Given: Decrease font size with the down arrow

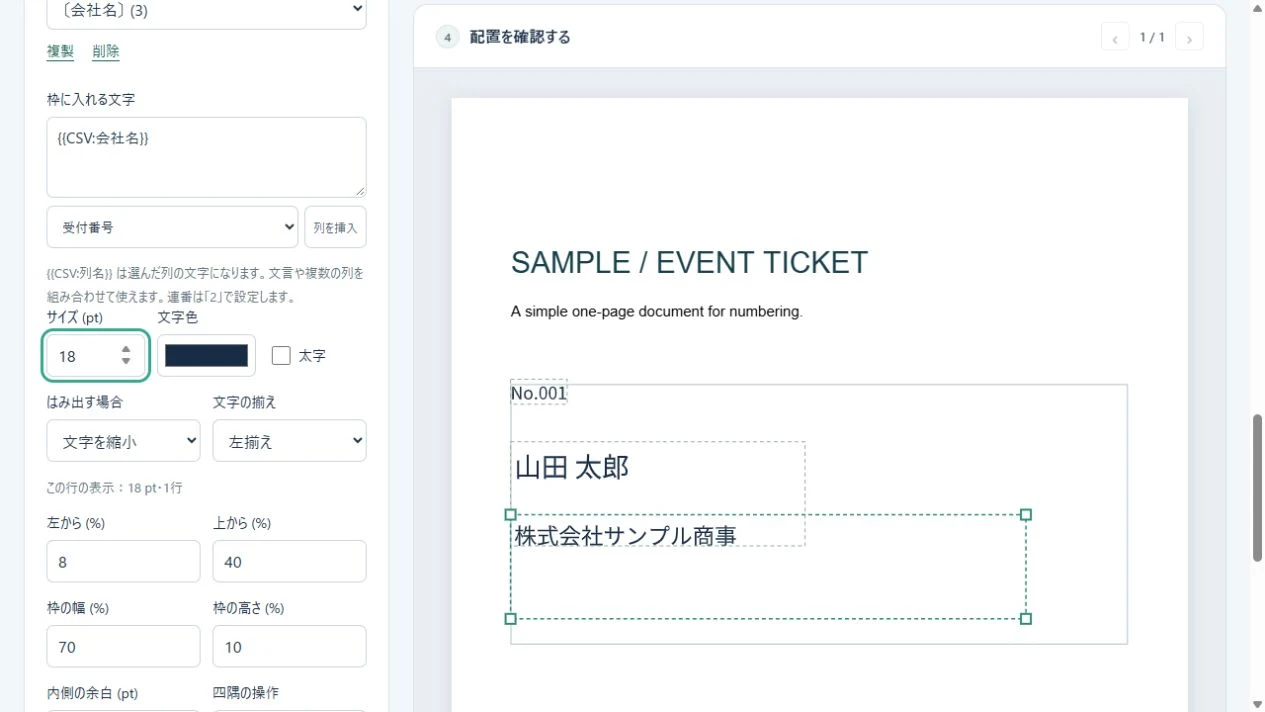Looking at the screenshot, I should [126, 362].
